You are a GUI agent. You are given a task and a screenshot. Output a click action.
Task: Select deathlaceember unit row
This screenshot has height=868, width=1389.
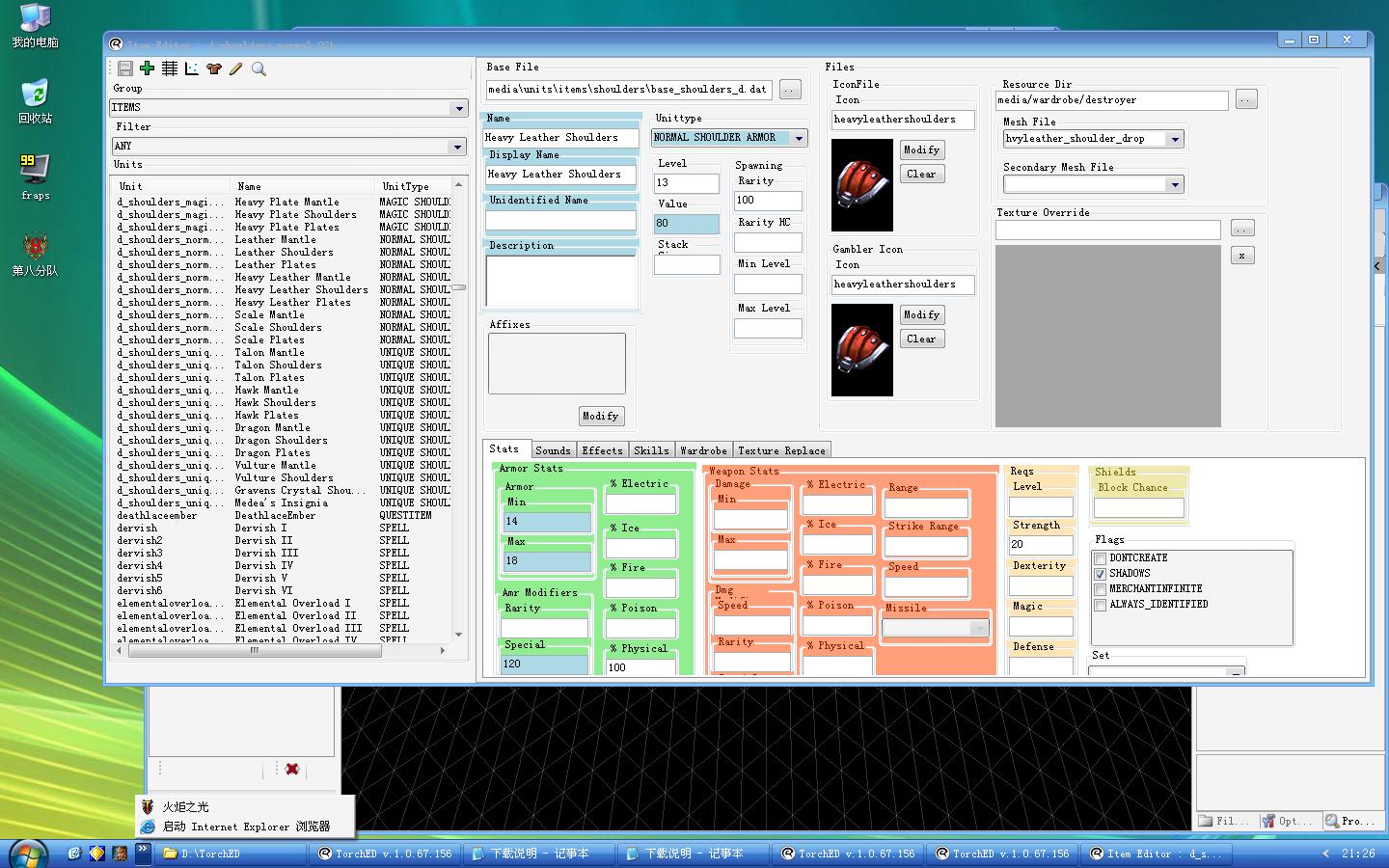click(285, 515)
